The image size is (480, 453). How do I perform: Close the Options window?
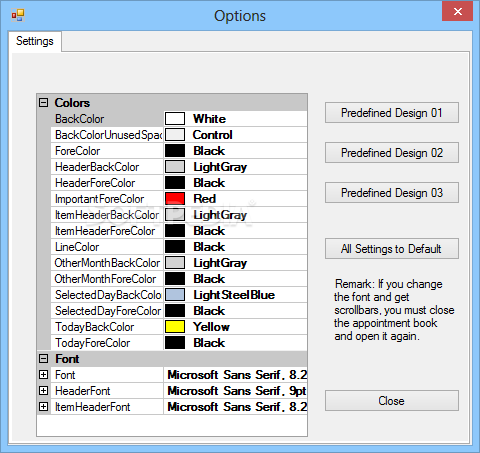tap(457, 12)
